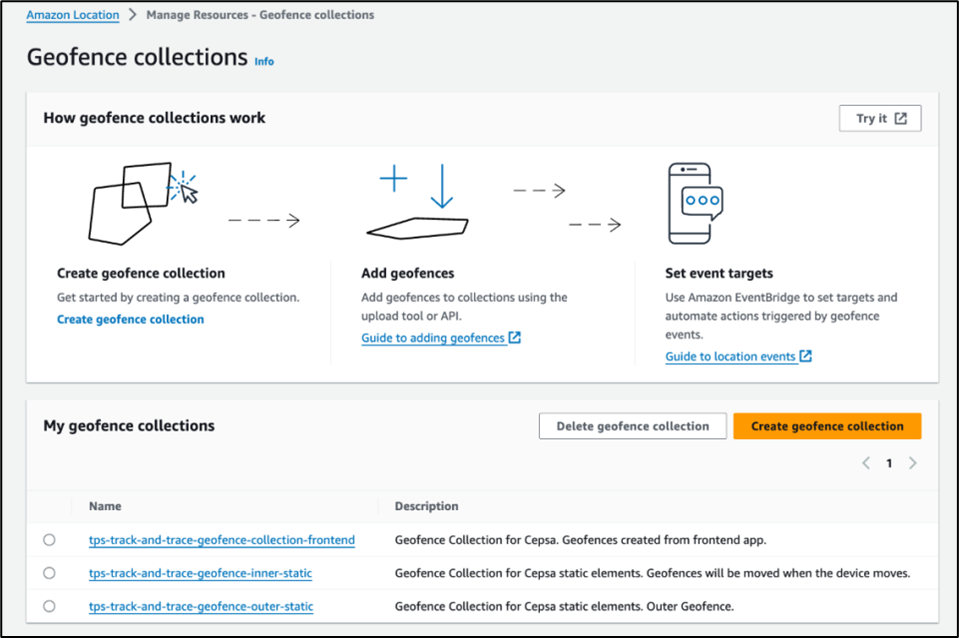Open the Create geofence collection text link
Screen dimensions: 959x638
130,319
